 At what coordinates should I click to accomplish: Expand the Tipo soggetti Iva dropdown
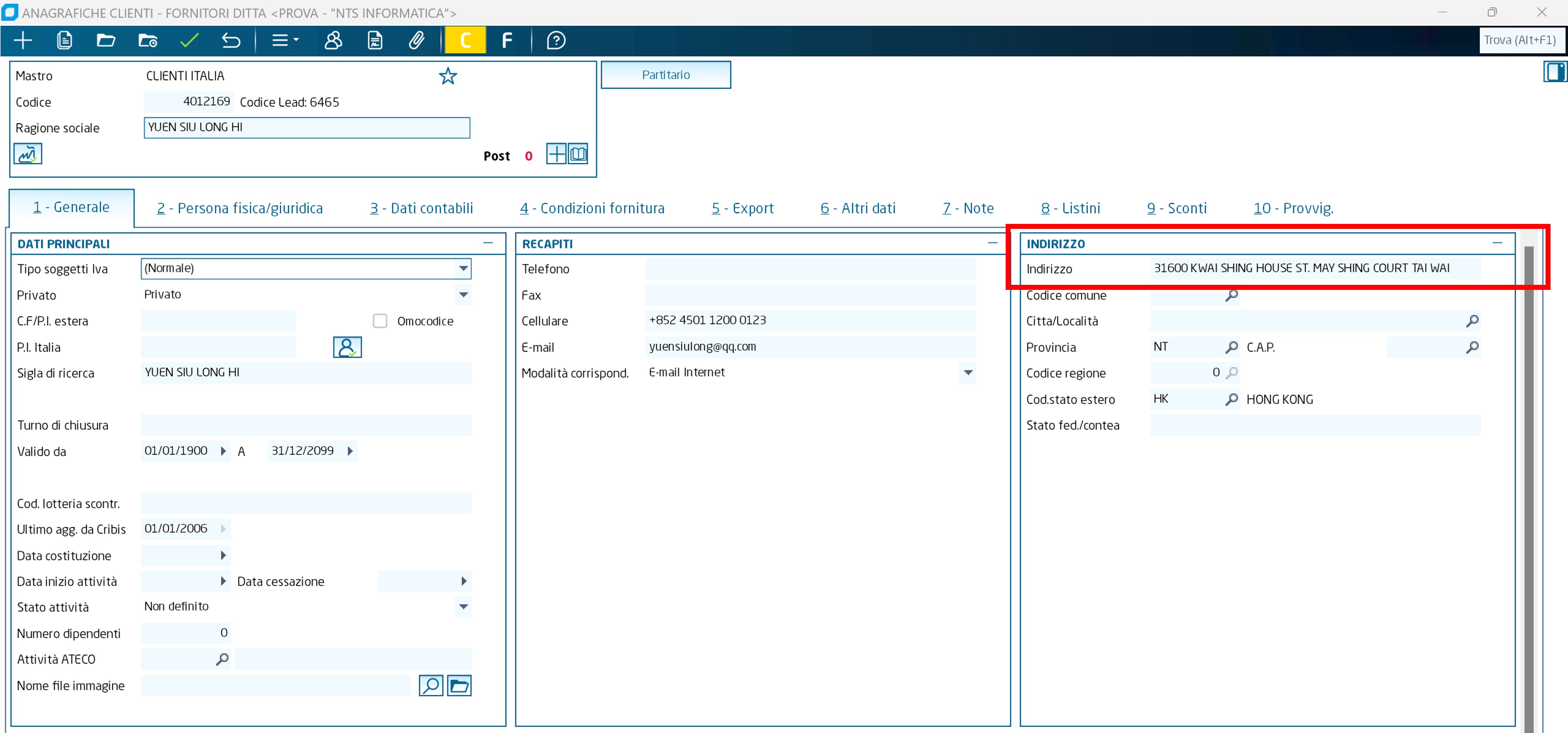pos(463,268)
